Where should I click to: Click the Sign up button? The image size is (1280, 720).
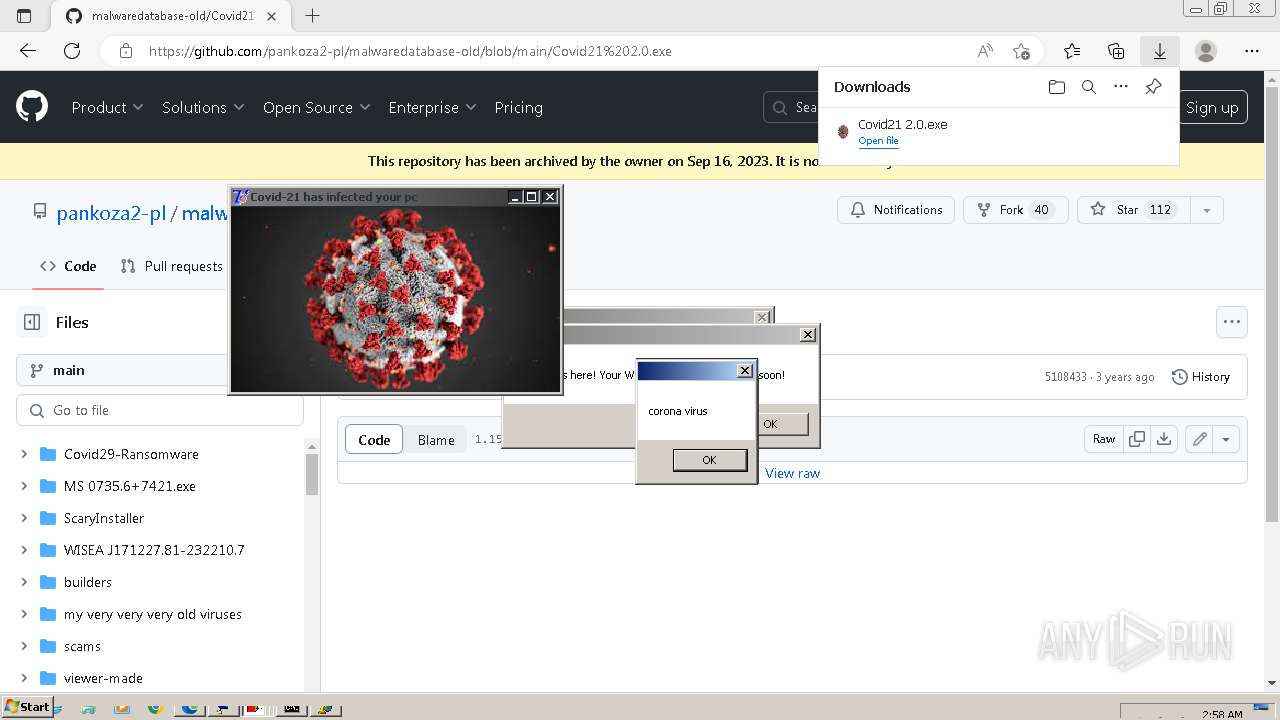pyautogui.click(x=1212, y=107)
